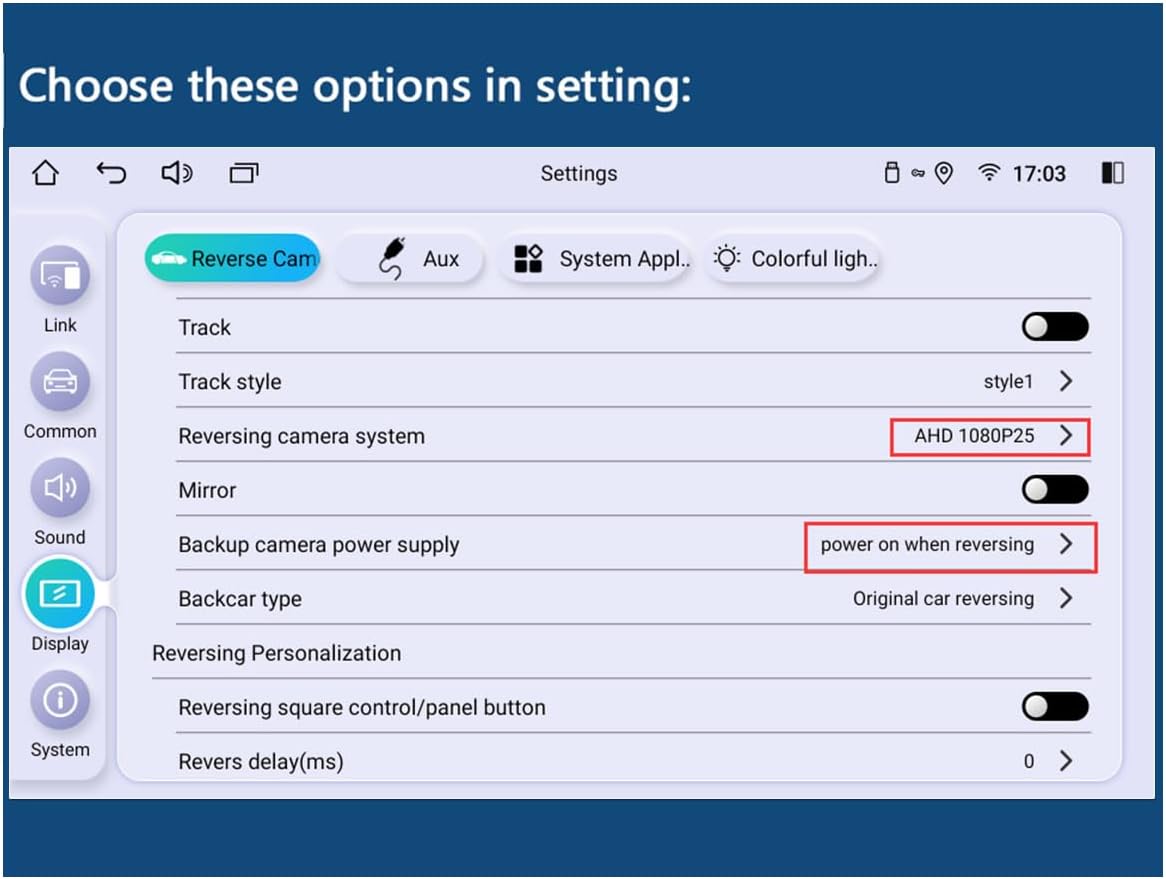Open Common settings car icon
The image size is (1166, 879).
point(60,382)
